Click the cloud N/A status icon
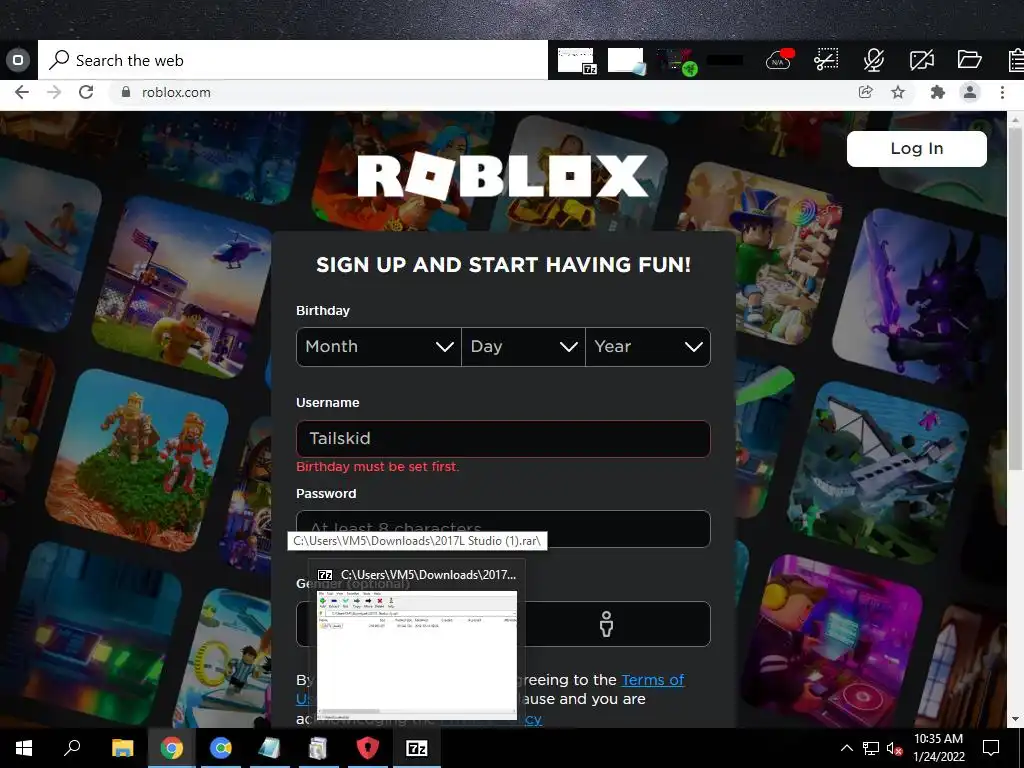This screenshot has height=768, width=1024. coord(779,60)
